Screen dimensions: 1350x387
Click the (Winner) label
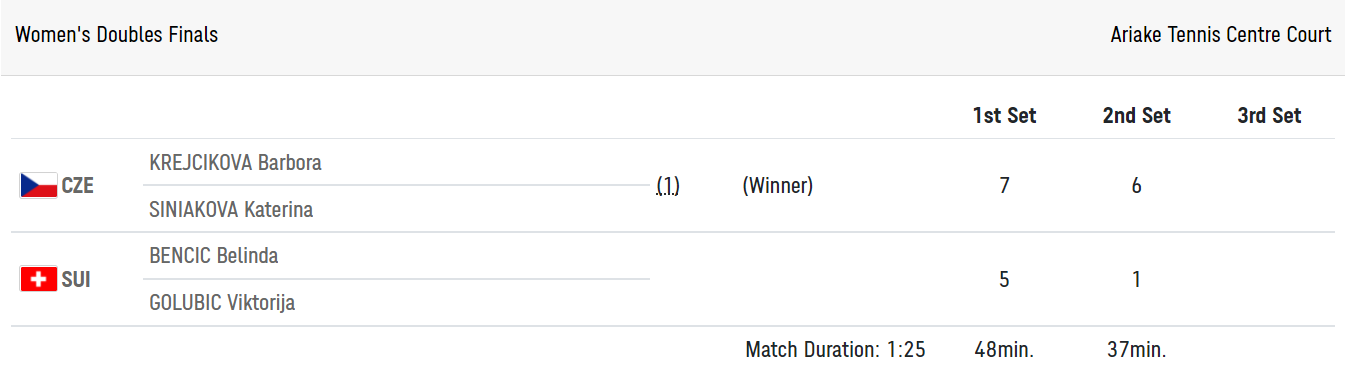coord(777,185)
